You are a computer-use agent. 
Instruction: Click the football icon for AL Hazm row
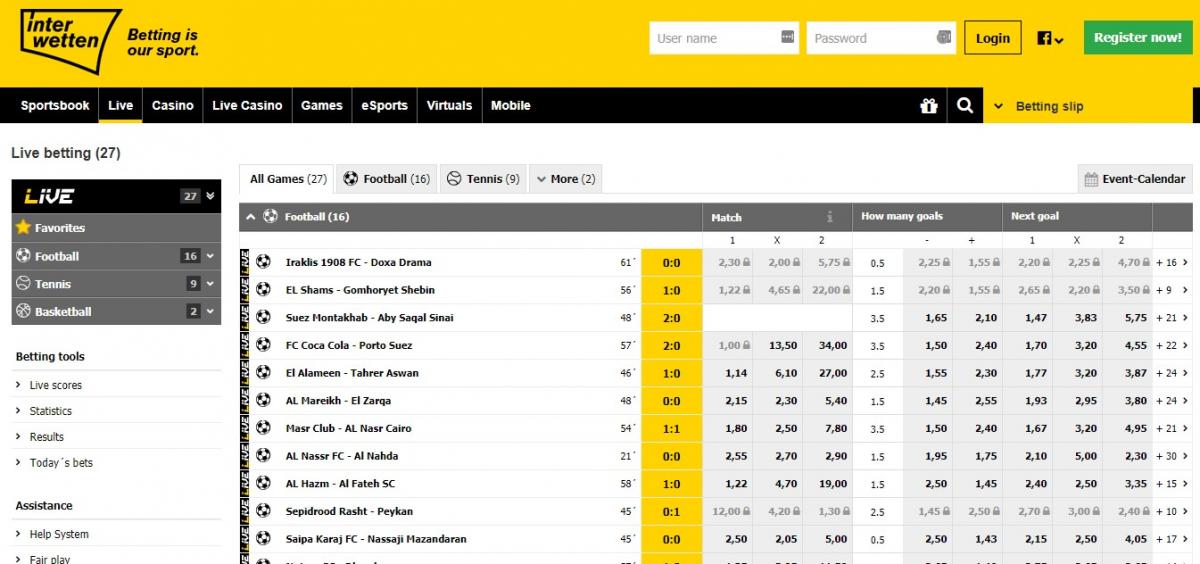[263, 483]
